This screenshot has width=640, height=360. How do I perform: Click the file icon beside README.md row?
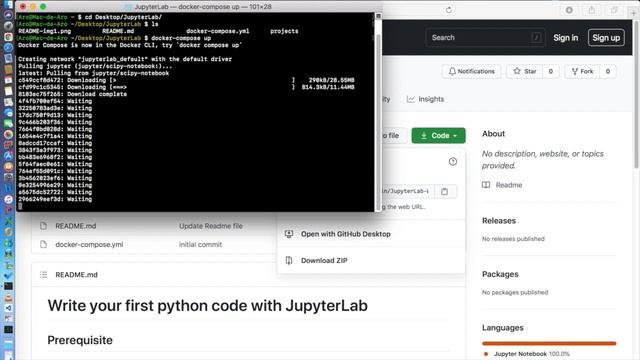coord(43,226)
